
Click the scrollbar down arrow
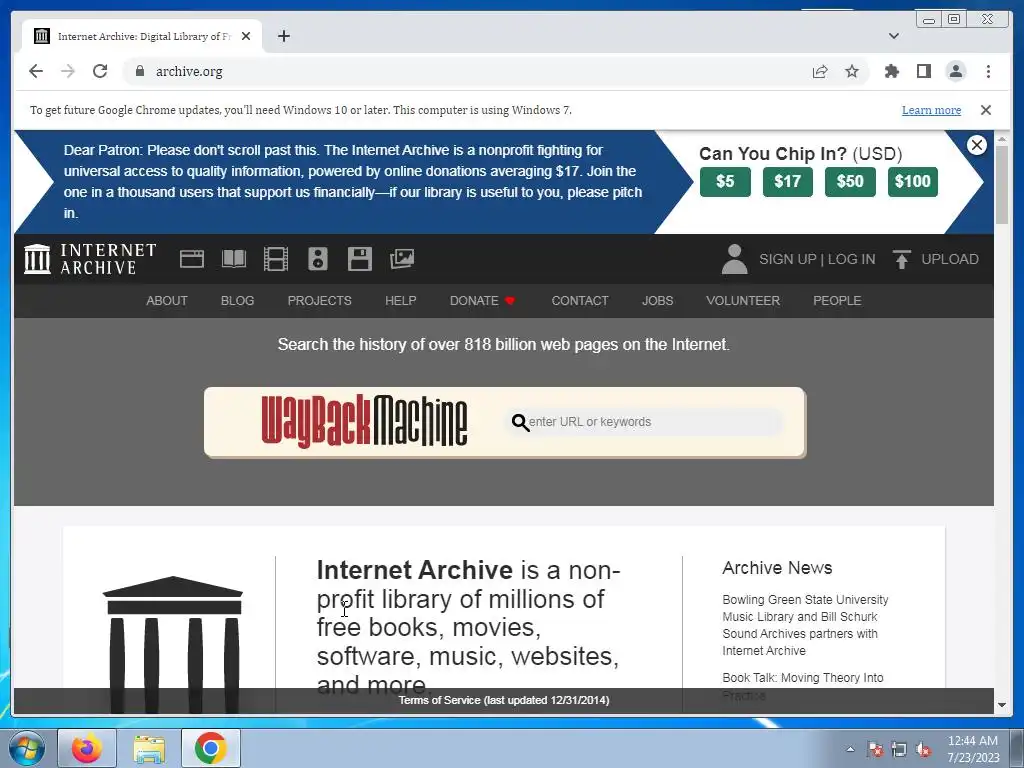(x=1002, y=705)
